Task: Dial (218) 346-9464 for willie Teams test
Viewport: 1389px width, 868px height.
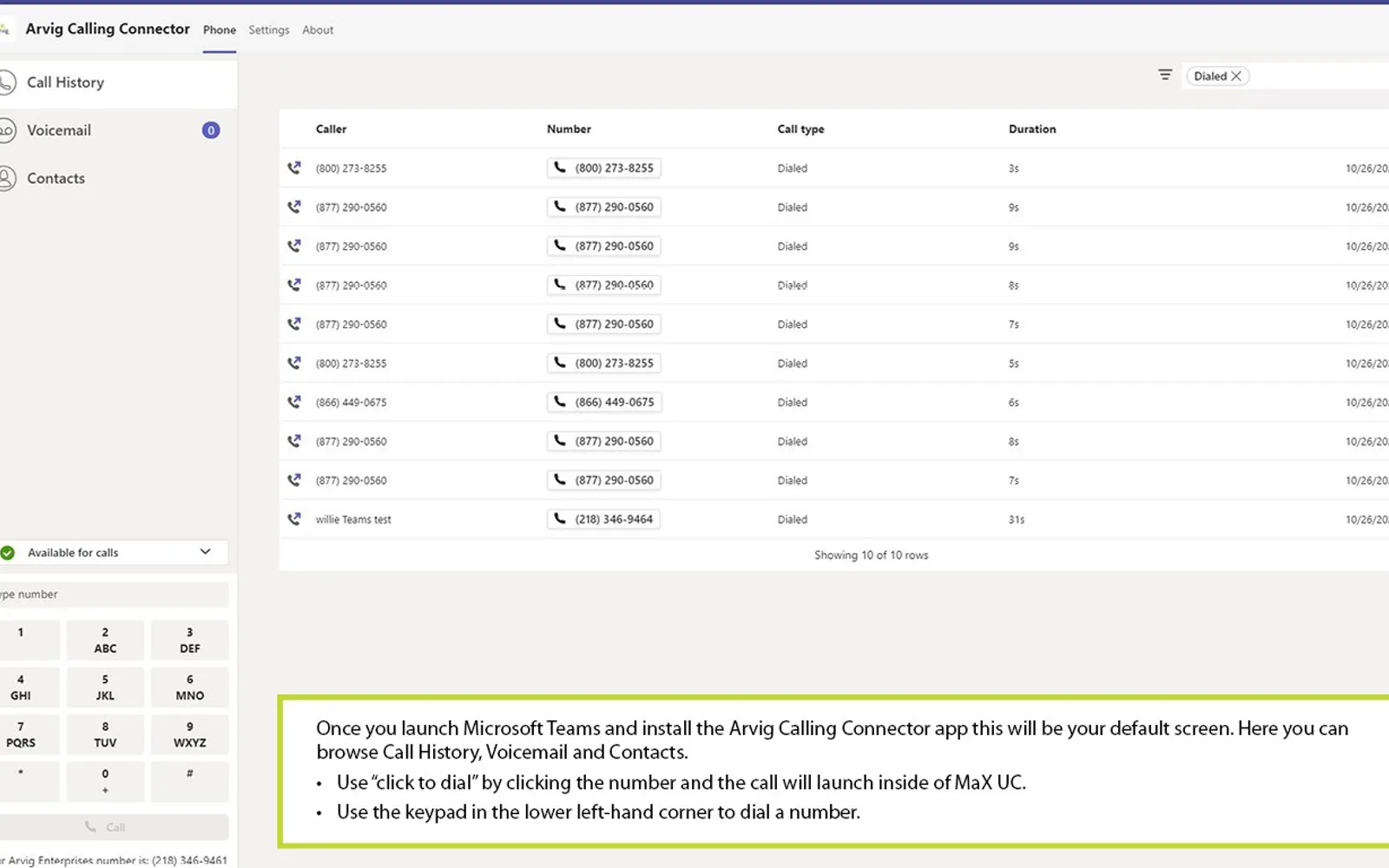Action: [604, 519]
